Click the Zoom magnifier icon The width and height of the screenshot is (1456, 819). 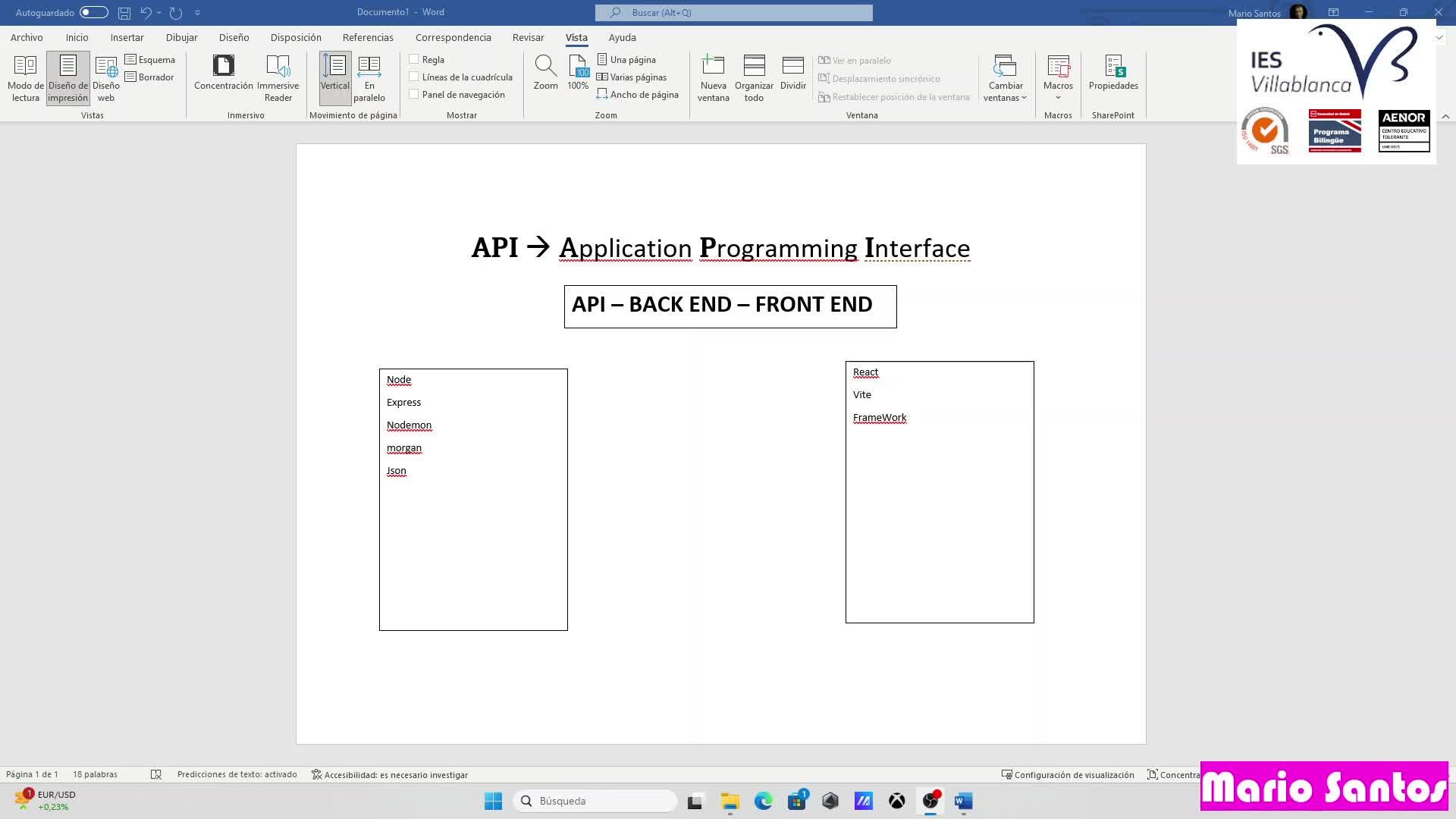(x=545, y=67)
